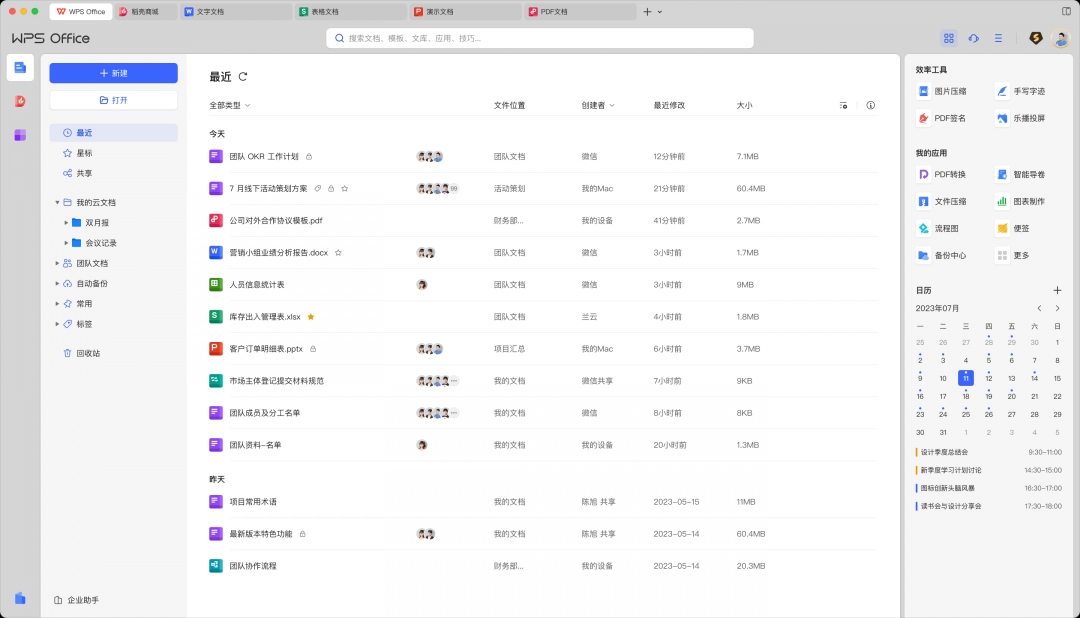This screenshot has width=1080, height=618.
Task: Unstar the 7月线下活动策划方案 file
Action: click(346, 188)
